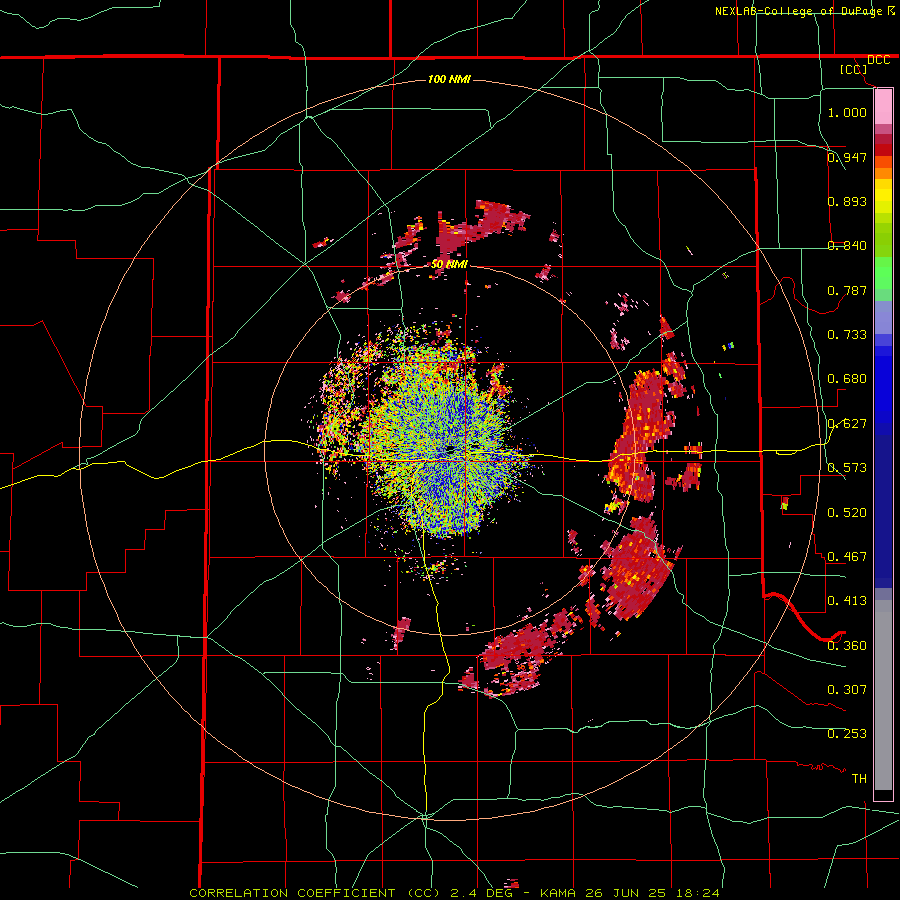Image resolution: width=900 pixels, height=900 pixels.
Task: Click the 0.360 scale value
Action: 847,646
